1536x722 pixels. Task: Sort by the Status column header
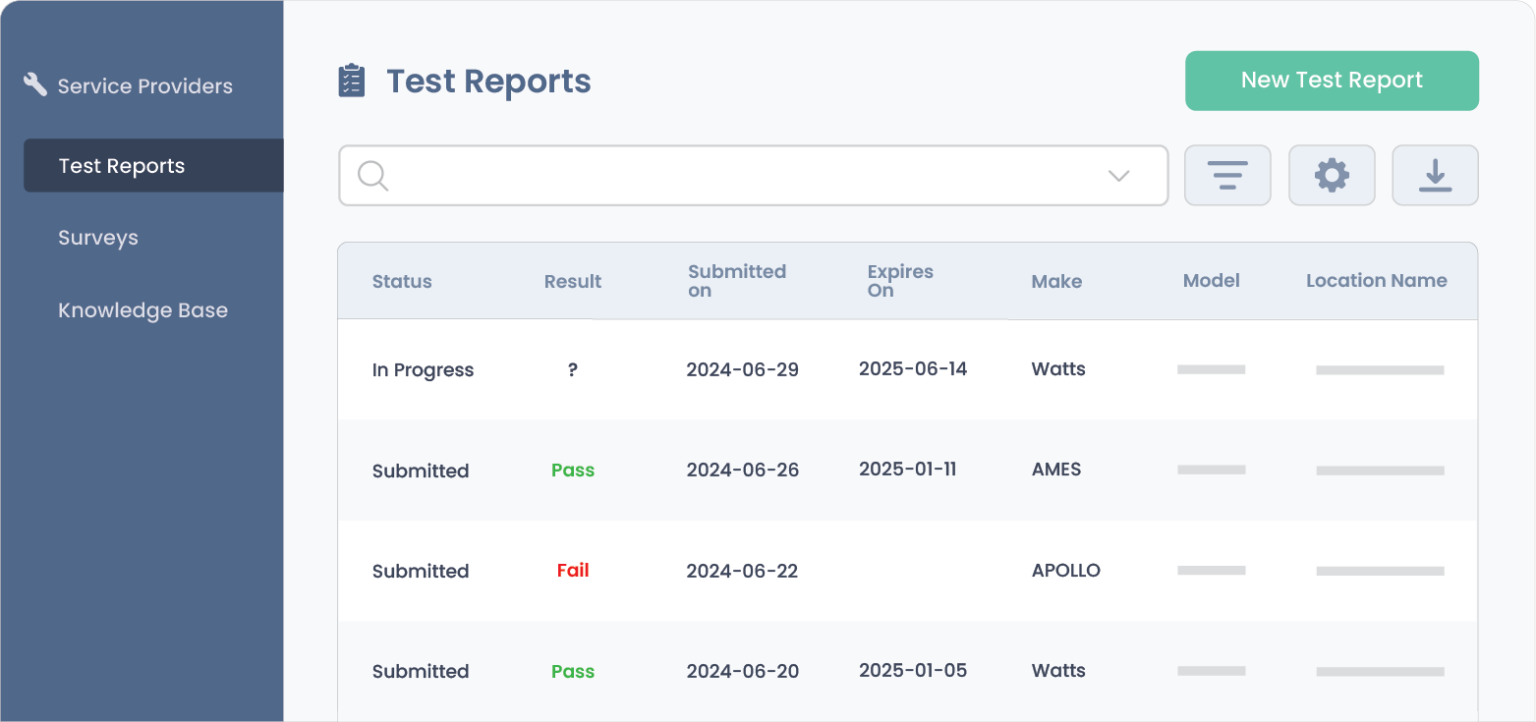click(x=402, y=281)
